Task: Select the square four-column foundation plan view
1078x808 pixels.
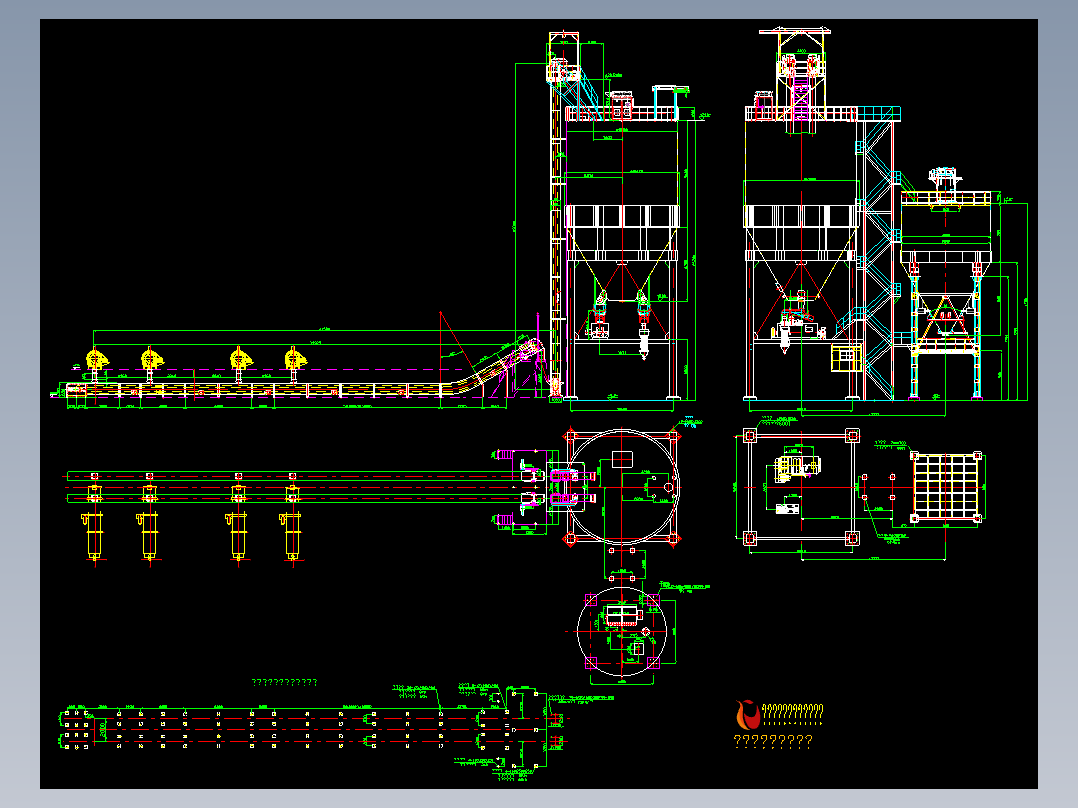Action: 801,487
